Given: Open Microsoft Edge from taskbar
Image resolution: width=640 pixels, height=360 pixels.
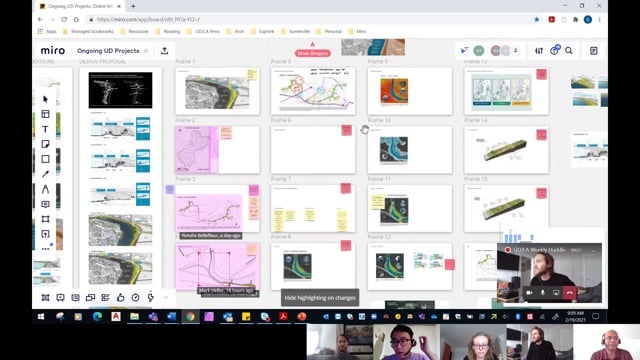Looking at the screenshot, I should pos(97,316).
